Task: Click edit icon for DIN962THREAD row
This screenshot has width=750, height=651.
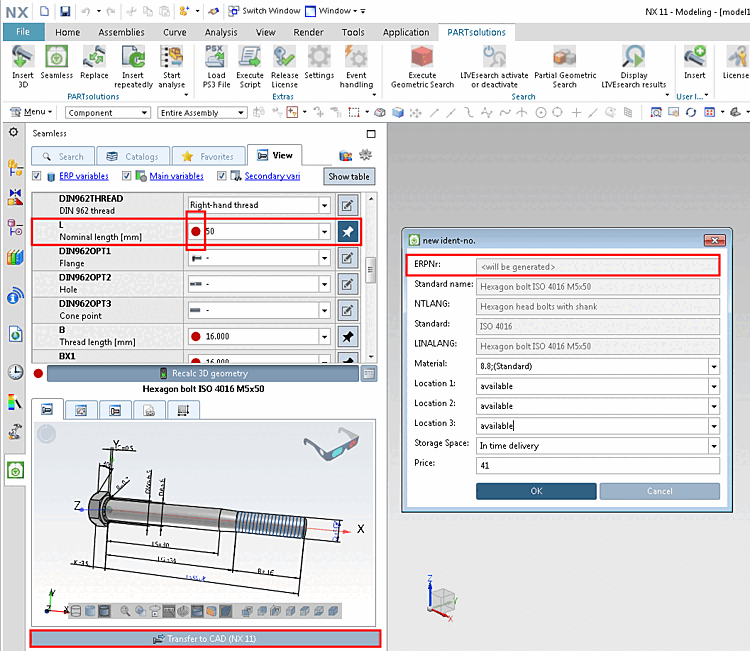Action: (x=346, y=205)
